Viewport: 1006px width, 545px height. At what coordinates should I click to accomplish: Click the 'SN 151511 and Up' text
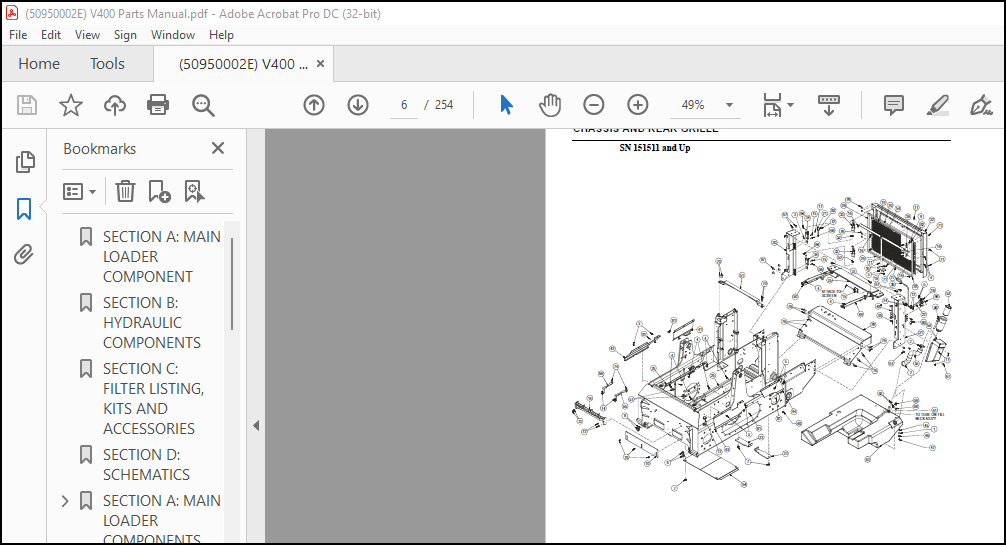[654, 148]
